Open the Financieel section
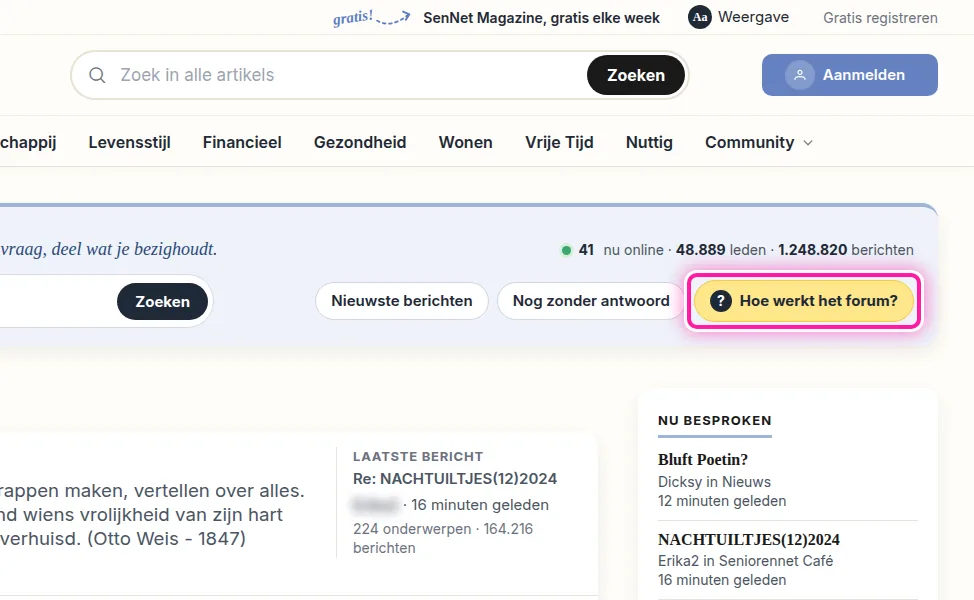Viewport: 974px width, 600px height. pyautogui.click(x=242, y=142)
